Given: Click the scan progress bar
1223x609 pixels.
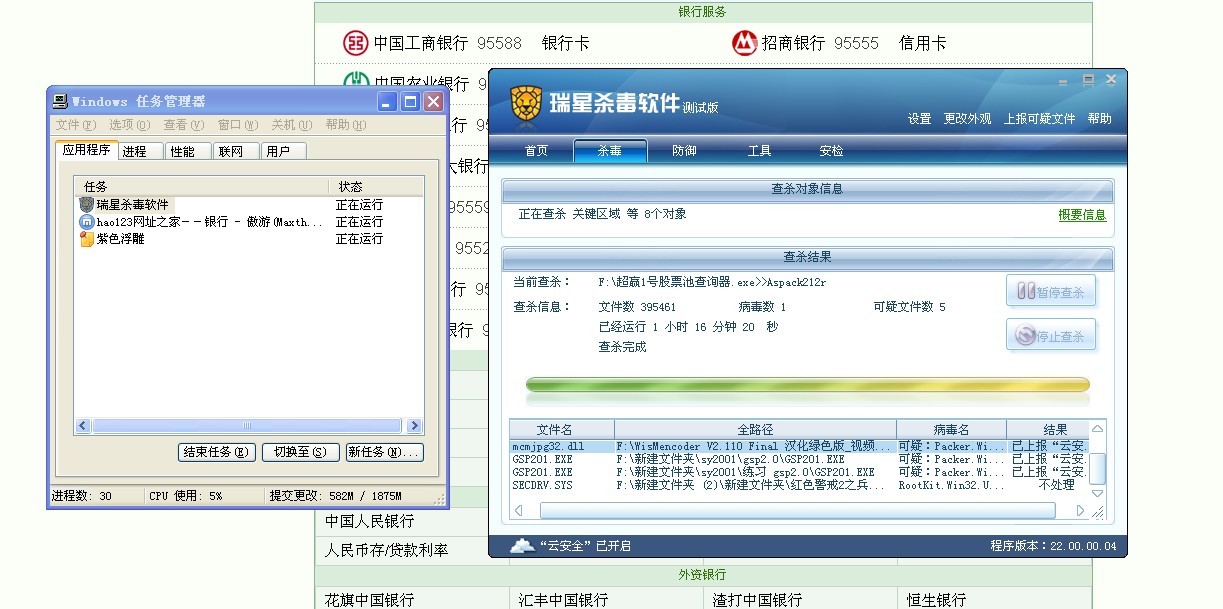Looking at the screenshot, I should (x=808, y=385).
